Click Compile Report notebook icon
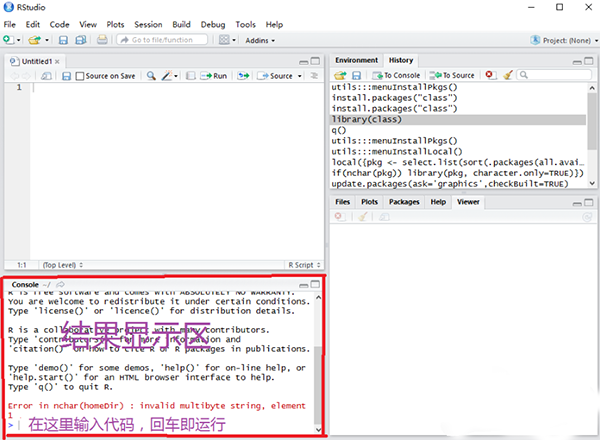 pos(191,76)
